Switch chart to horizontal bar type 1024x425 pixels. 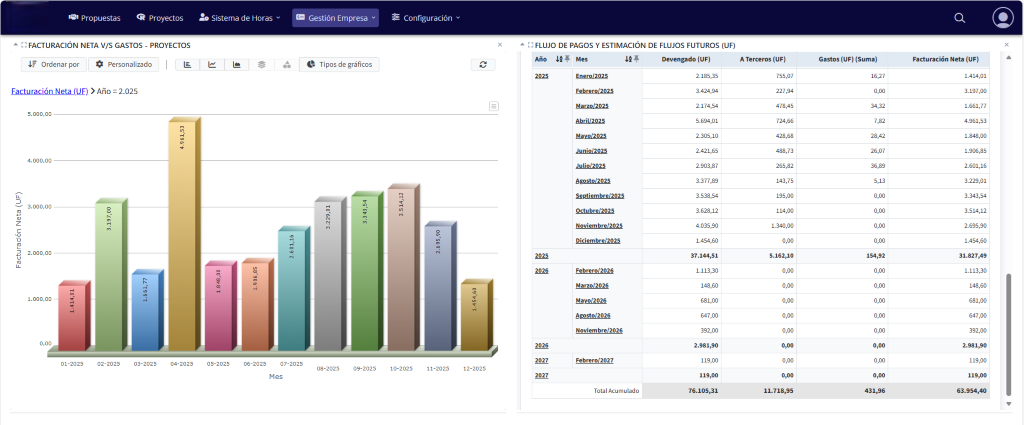[187, 64]
